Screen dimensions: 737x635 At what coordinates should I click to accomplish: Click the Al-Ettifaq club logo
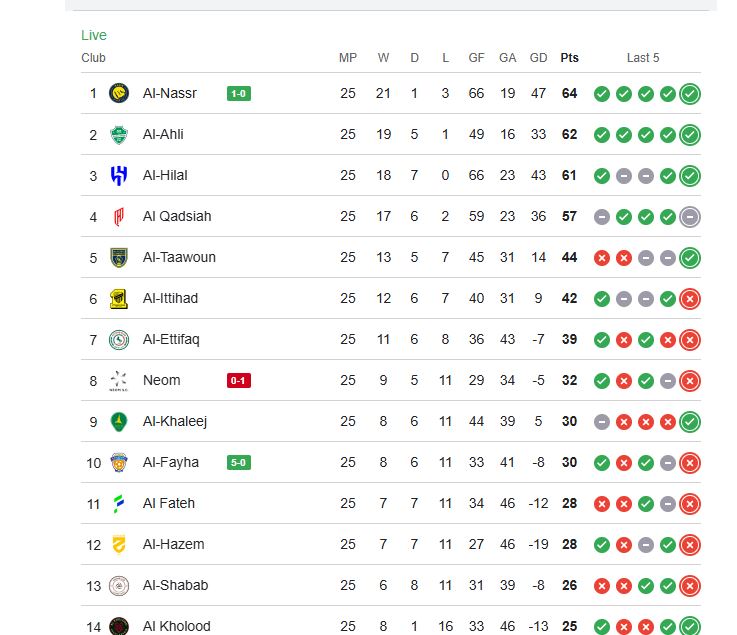click(119, 339)
